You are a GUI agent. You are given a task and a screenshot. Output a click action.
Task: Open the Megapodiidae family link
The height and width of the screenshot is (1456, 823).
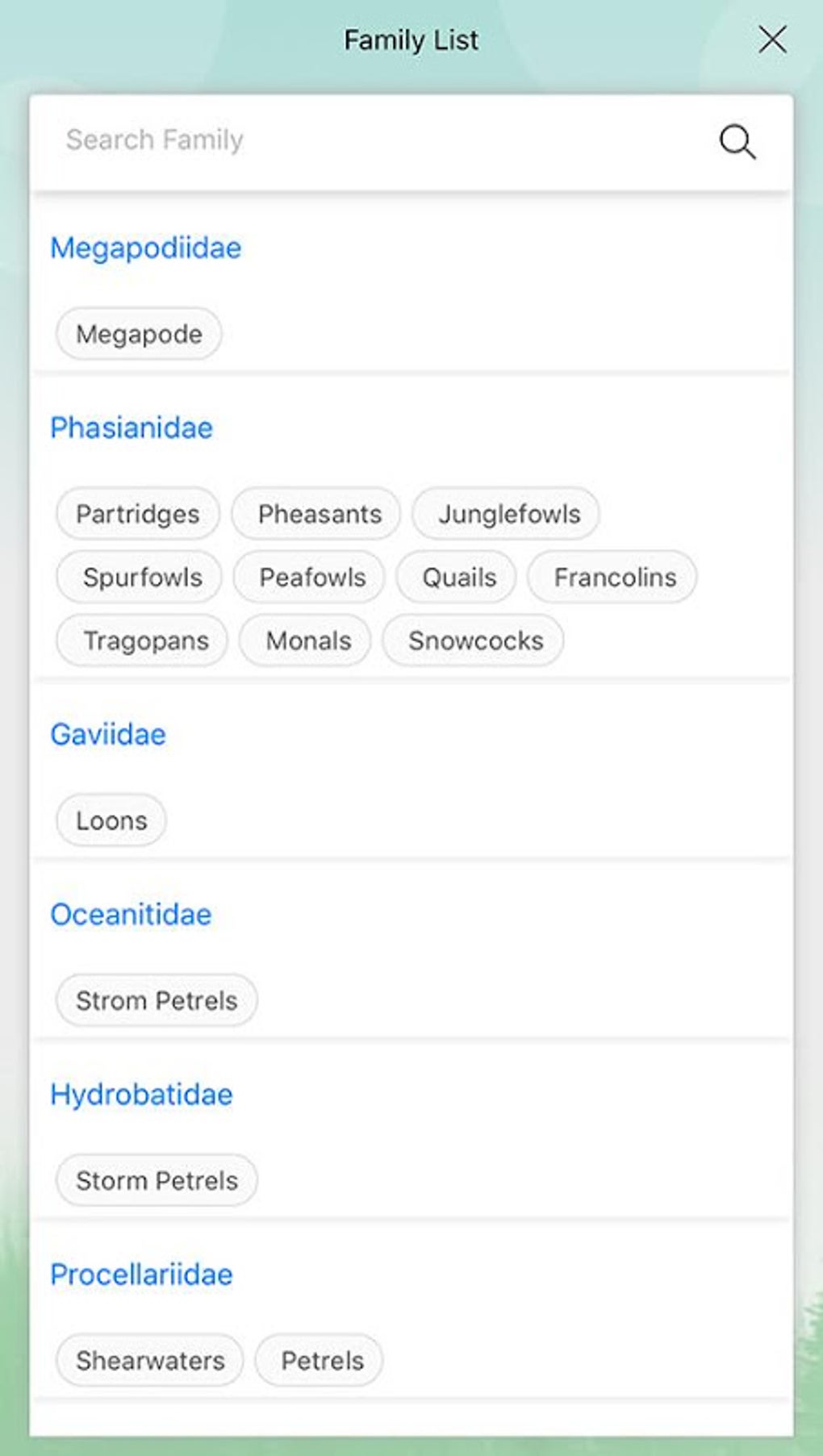tap(145, 248)
